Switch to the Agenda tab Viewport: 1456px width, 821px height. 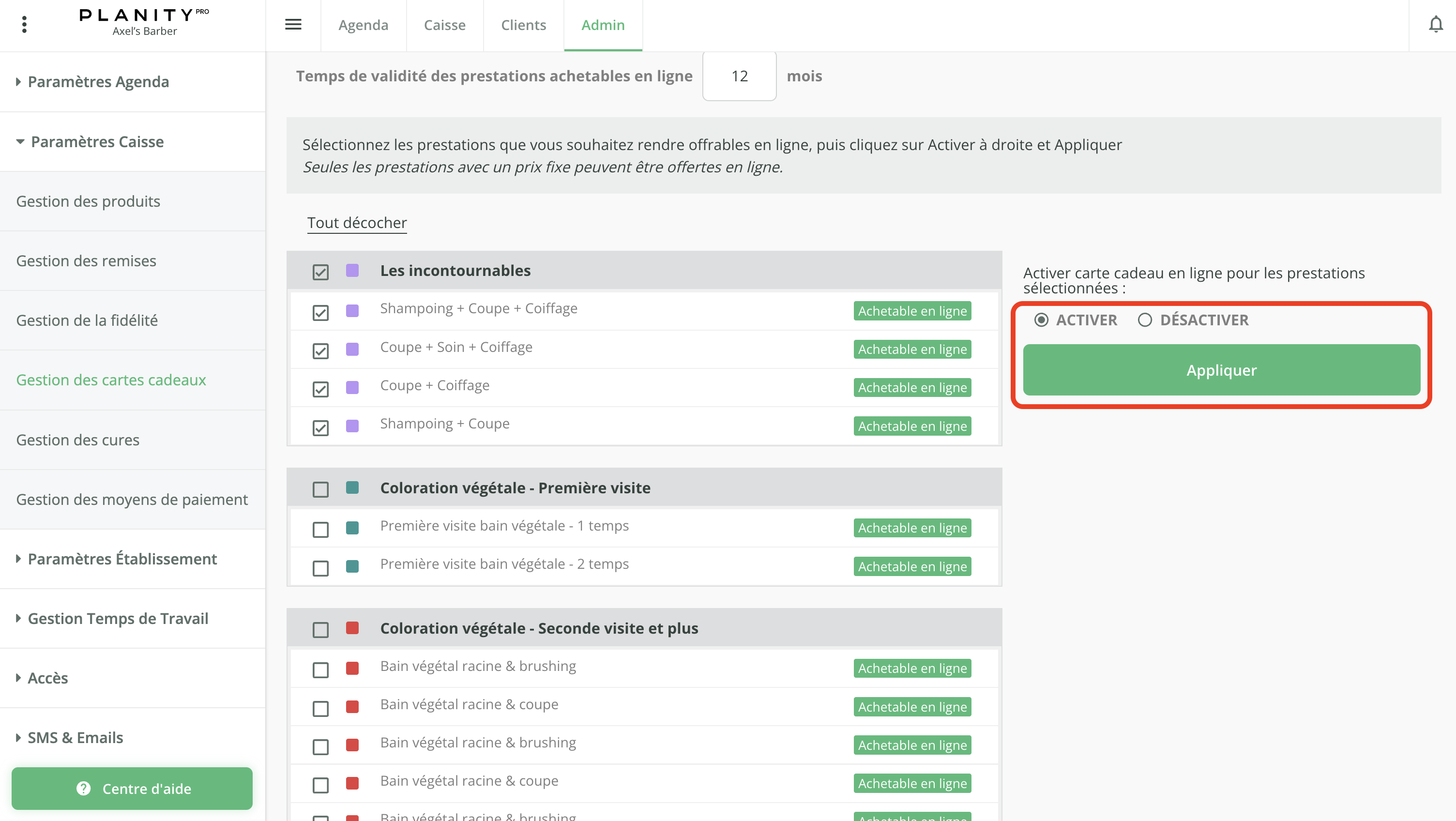pos(363,25)
